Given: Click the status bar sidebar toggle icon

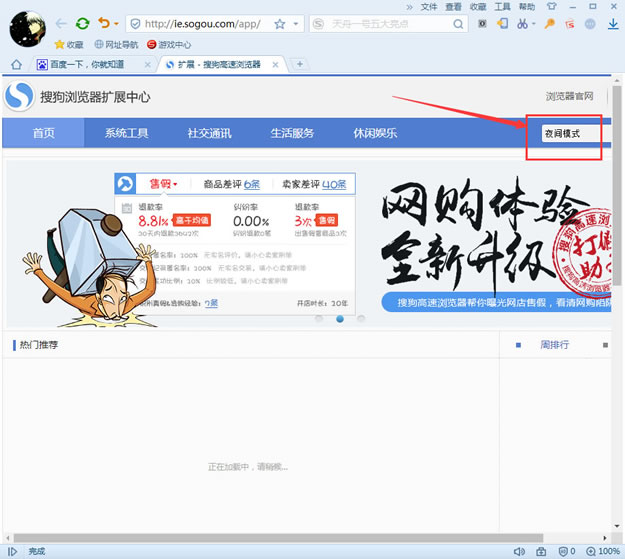Looking at the screenshot, I should tap(13, 551).
